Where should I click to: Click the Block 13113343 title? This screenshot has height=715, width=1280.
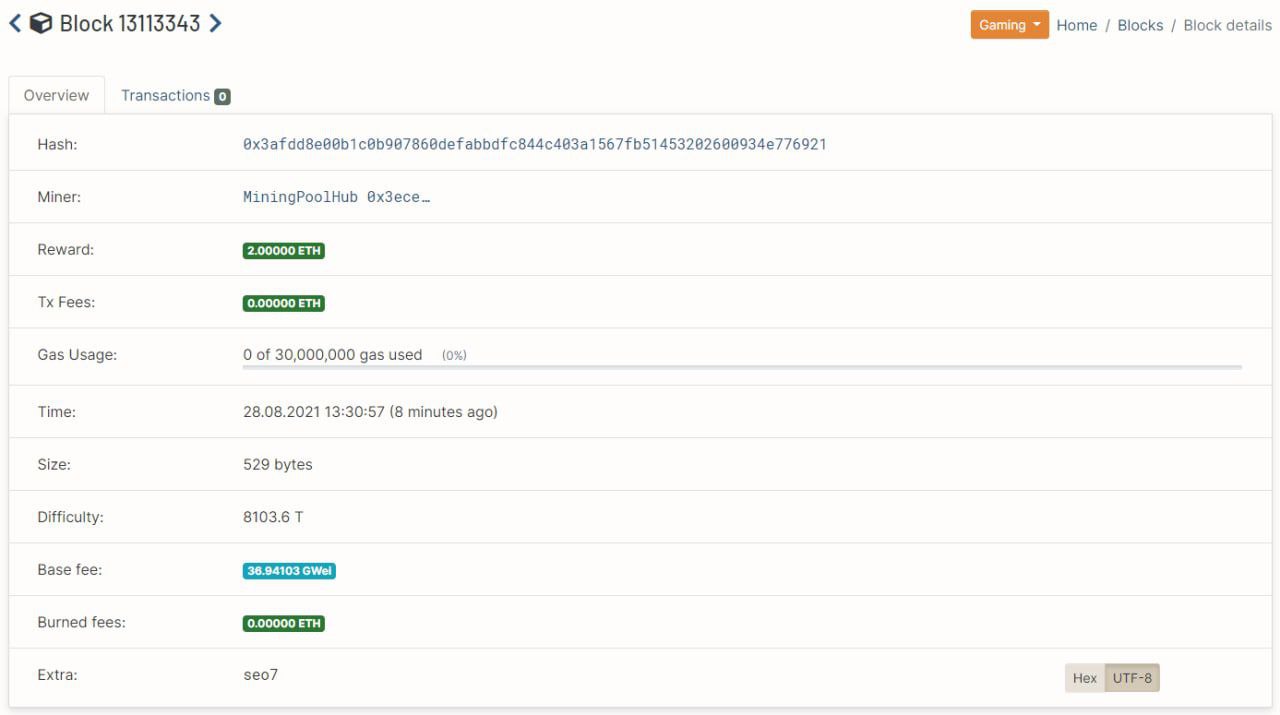point(130,24)
